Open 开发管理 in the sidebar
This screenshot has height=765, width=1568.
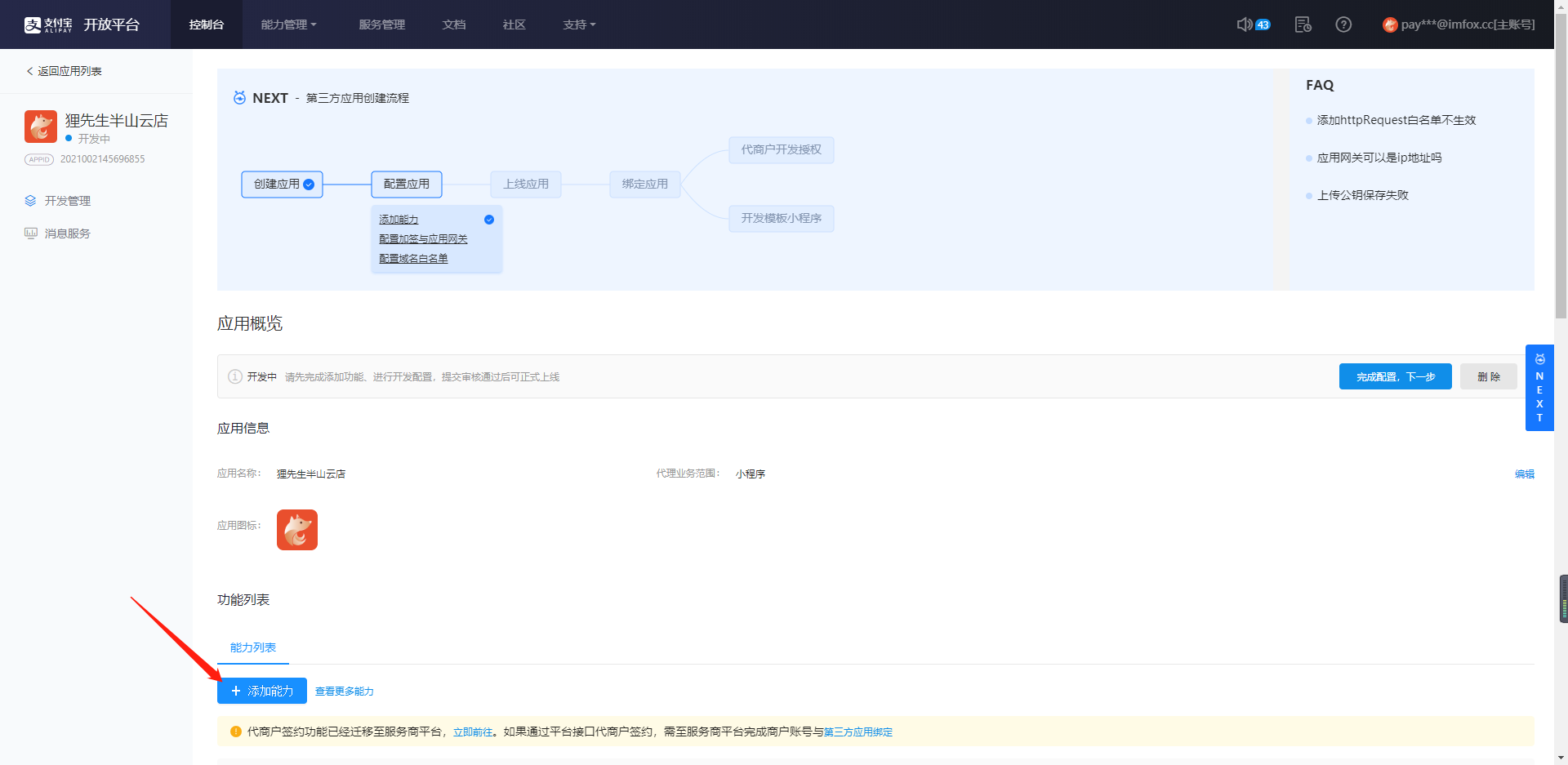(68, 201)
